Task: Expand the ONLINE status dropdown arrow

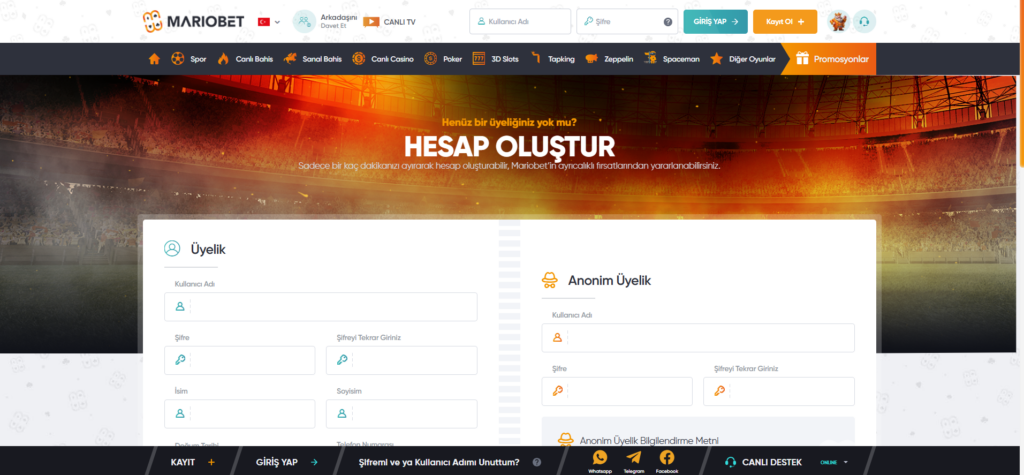Action: click(846, 462)
